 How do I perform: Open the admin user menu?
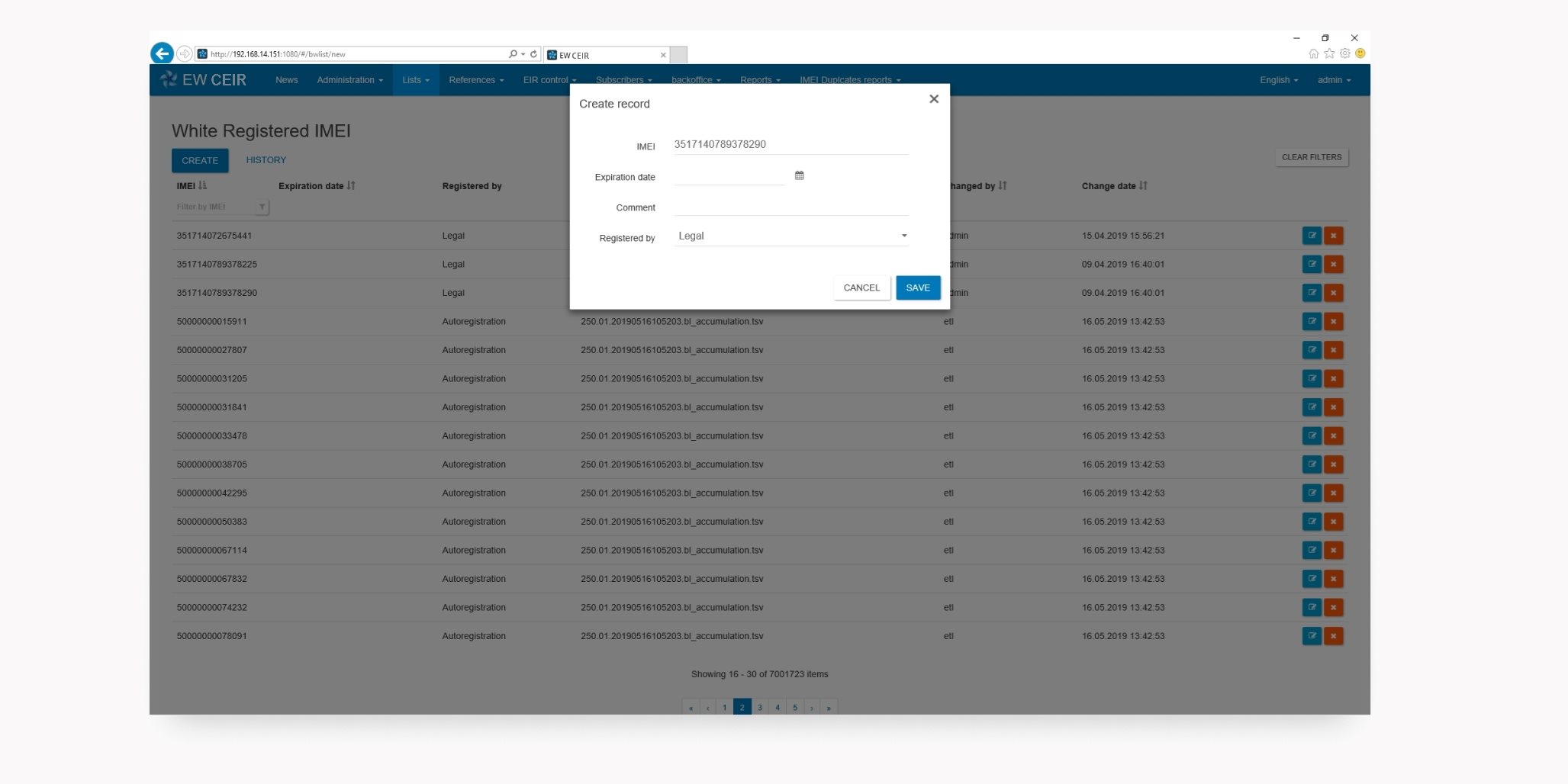[1333, 80]
